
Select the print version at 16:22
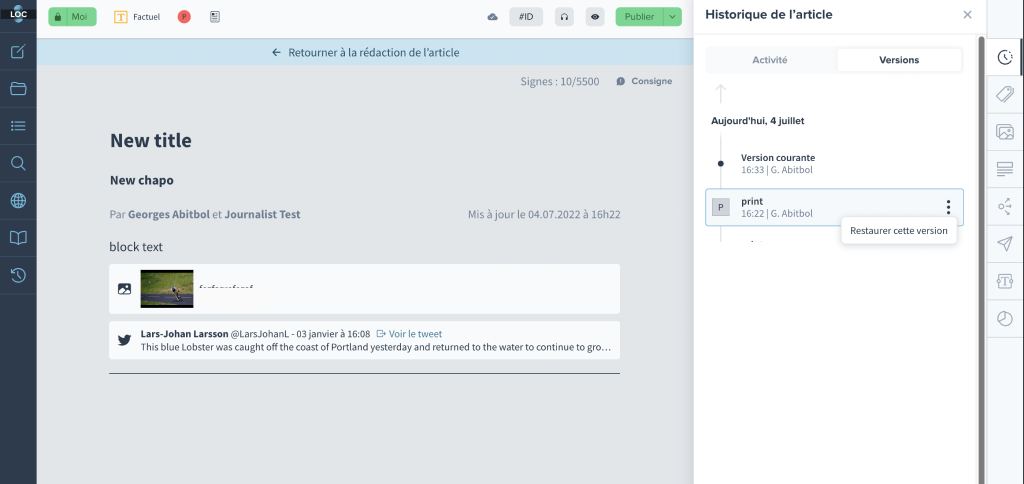click(x=834, y=208)
